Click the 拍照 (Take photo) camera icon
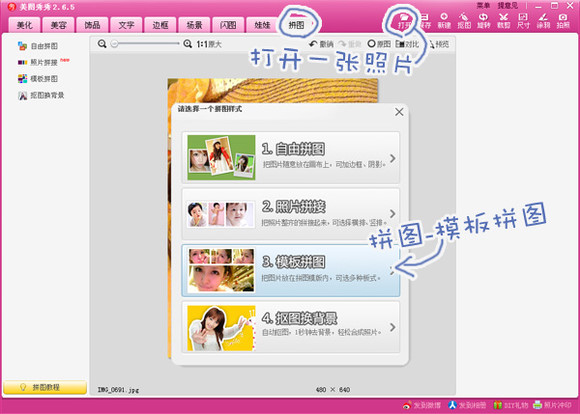The height and width of the screenshot is (414, 580). point(563,21)
